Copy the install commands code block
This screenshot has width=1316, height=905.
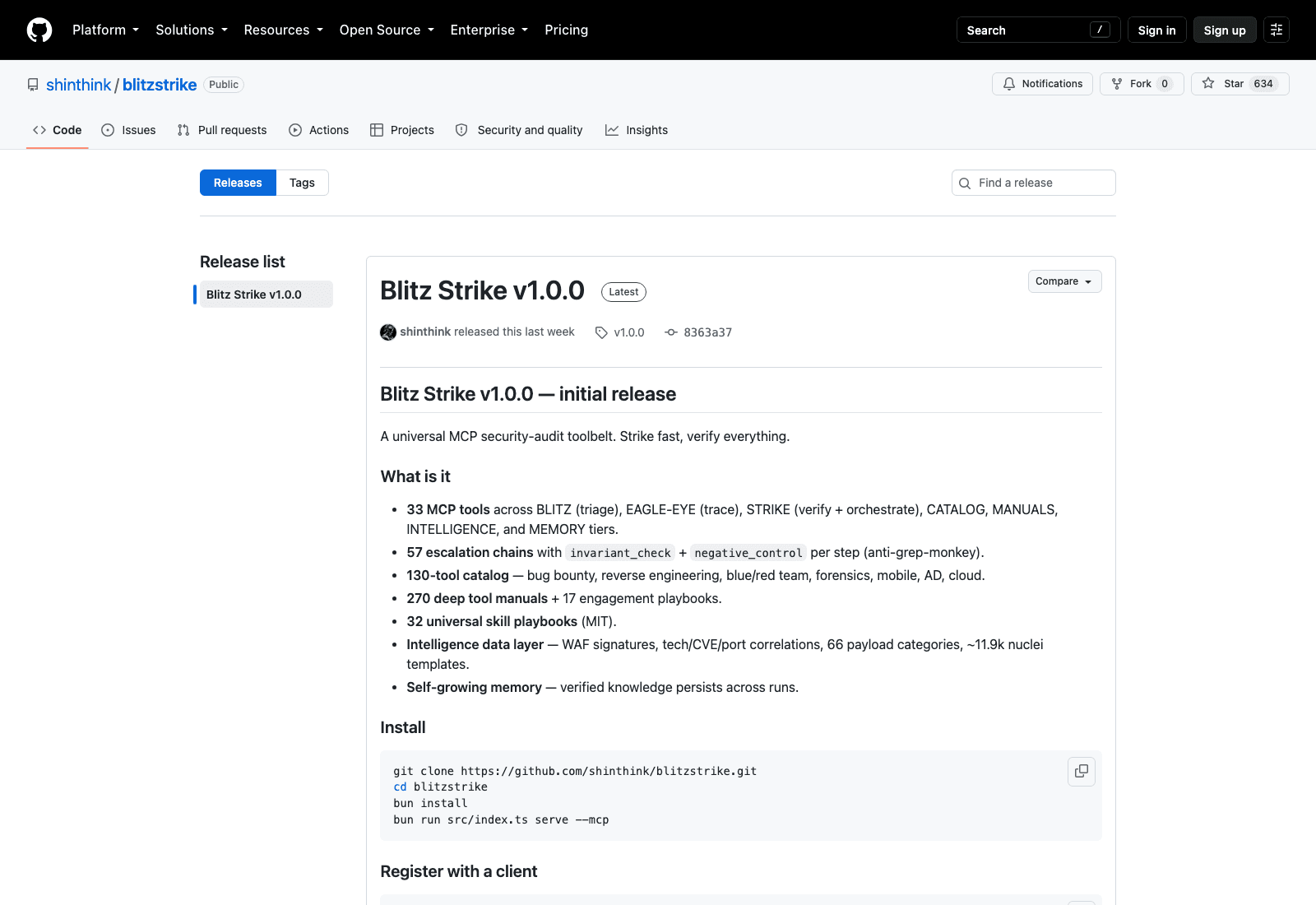1082,772
